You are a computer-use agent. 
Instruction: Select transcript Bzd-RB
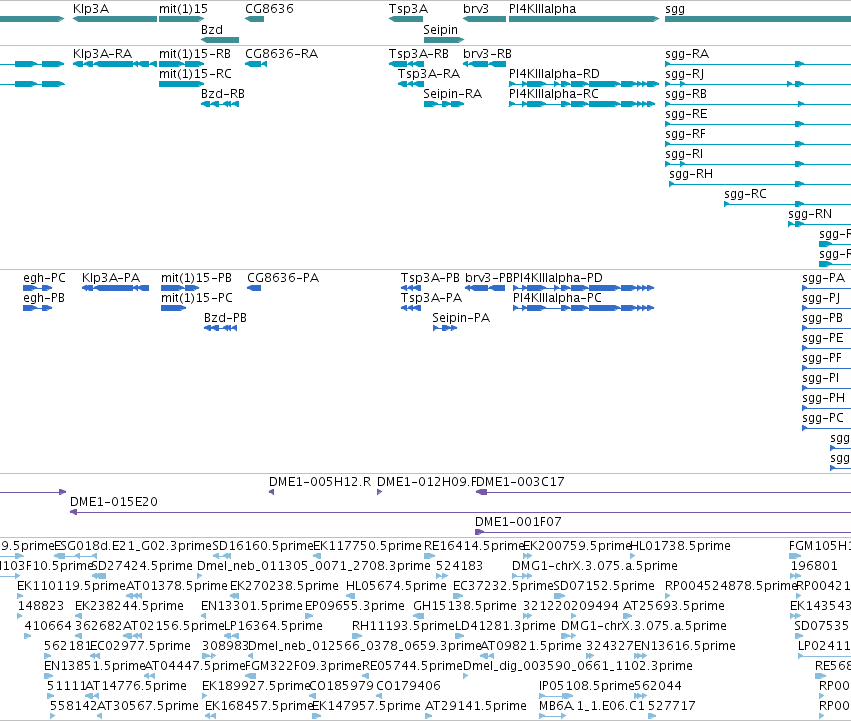(x=220, y=104)
